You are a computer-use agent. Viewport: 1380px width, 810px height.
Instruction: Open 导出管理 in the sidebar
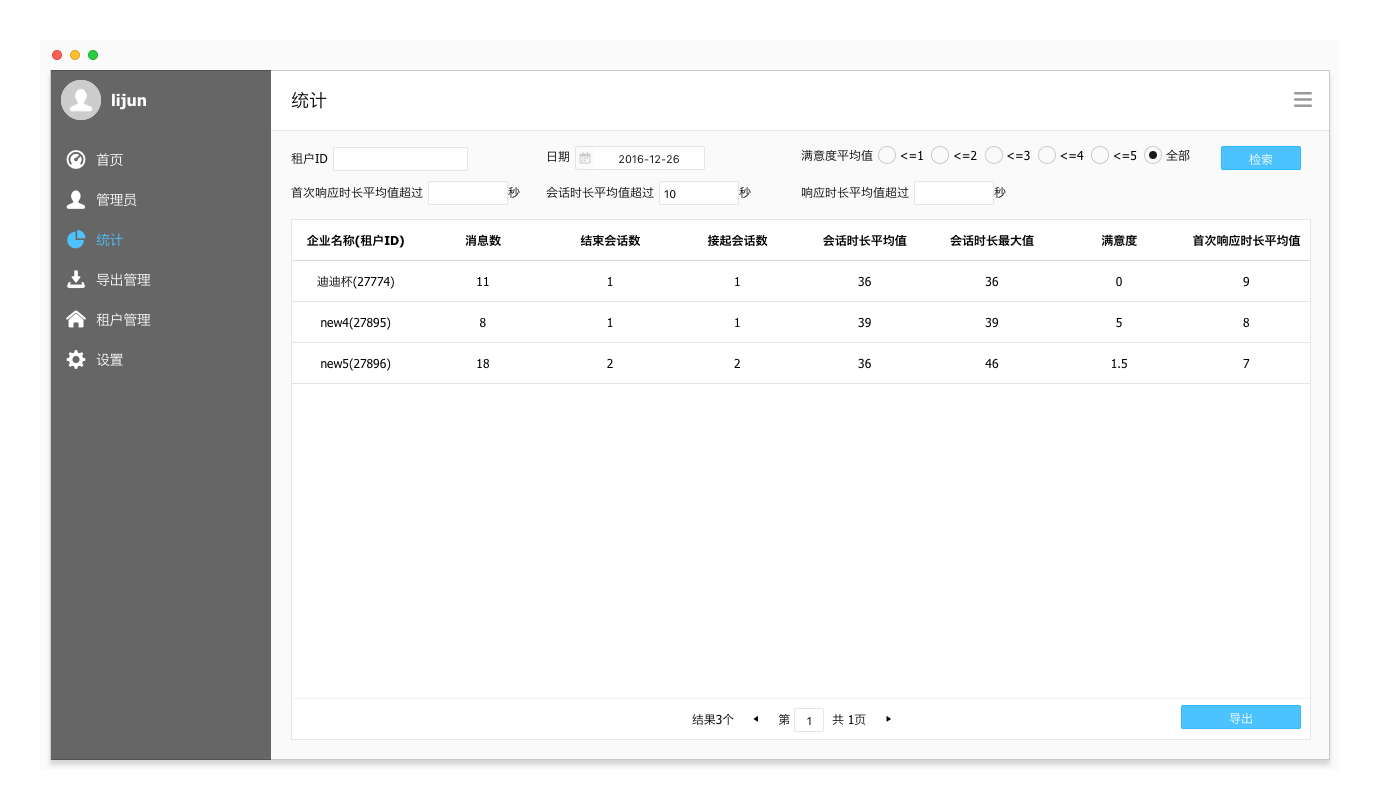click(x=161, y=280)
